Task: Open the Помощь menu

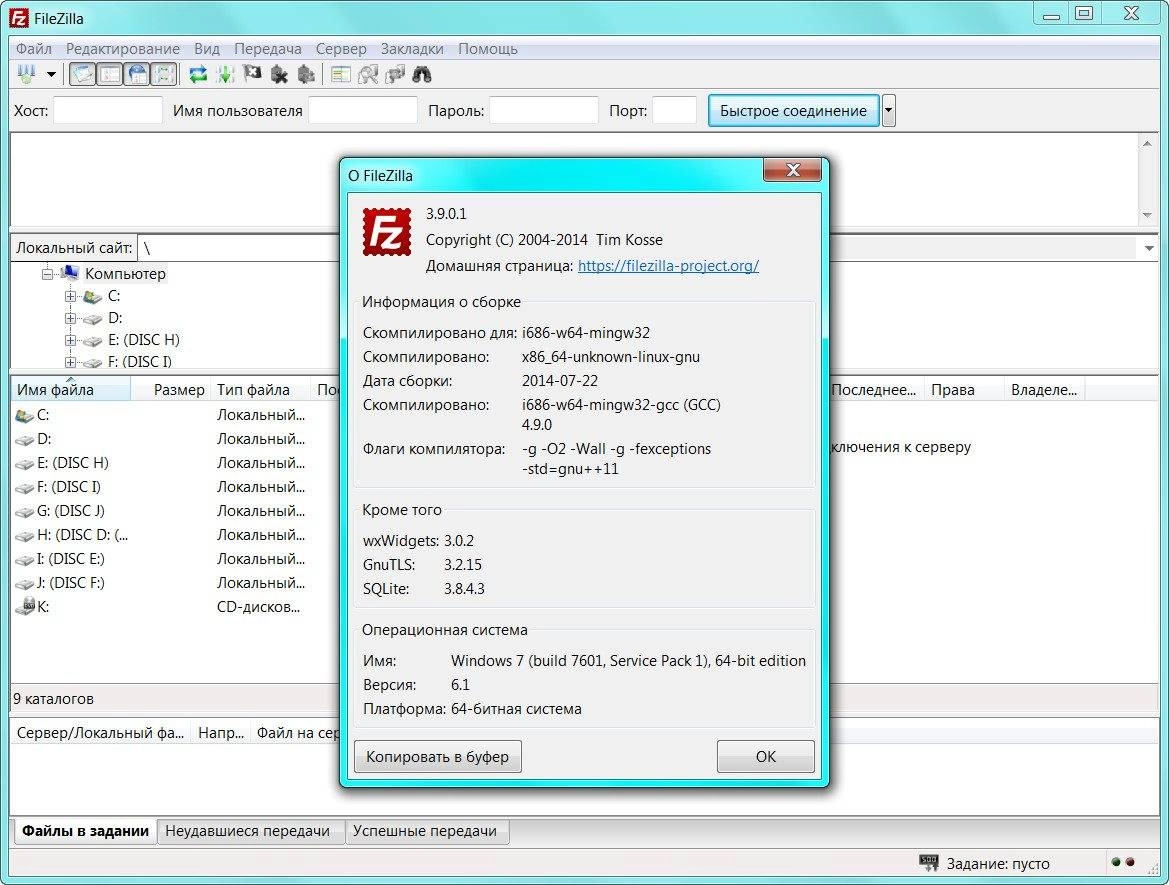Action: (488, 48)
